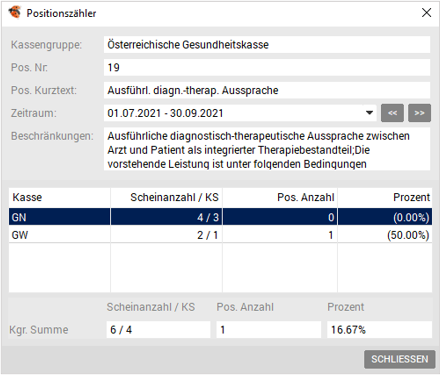
Task: Click into the Beschränkungen text area
Action: click(267, 149)
